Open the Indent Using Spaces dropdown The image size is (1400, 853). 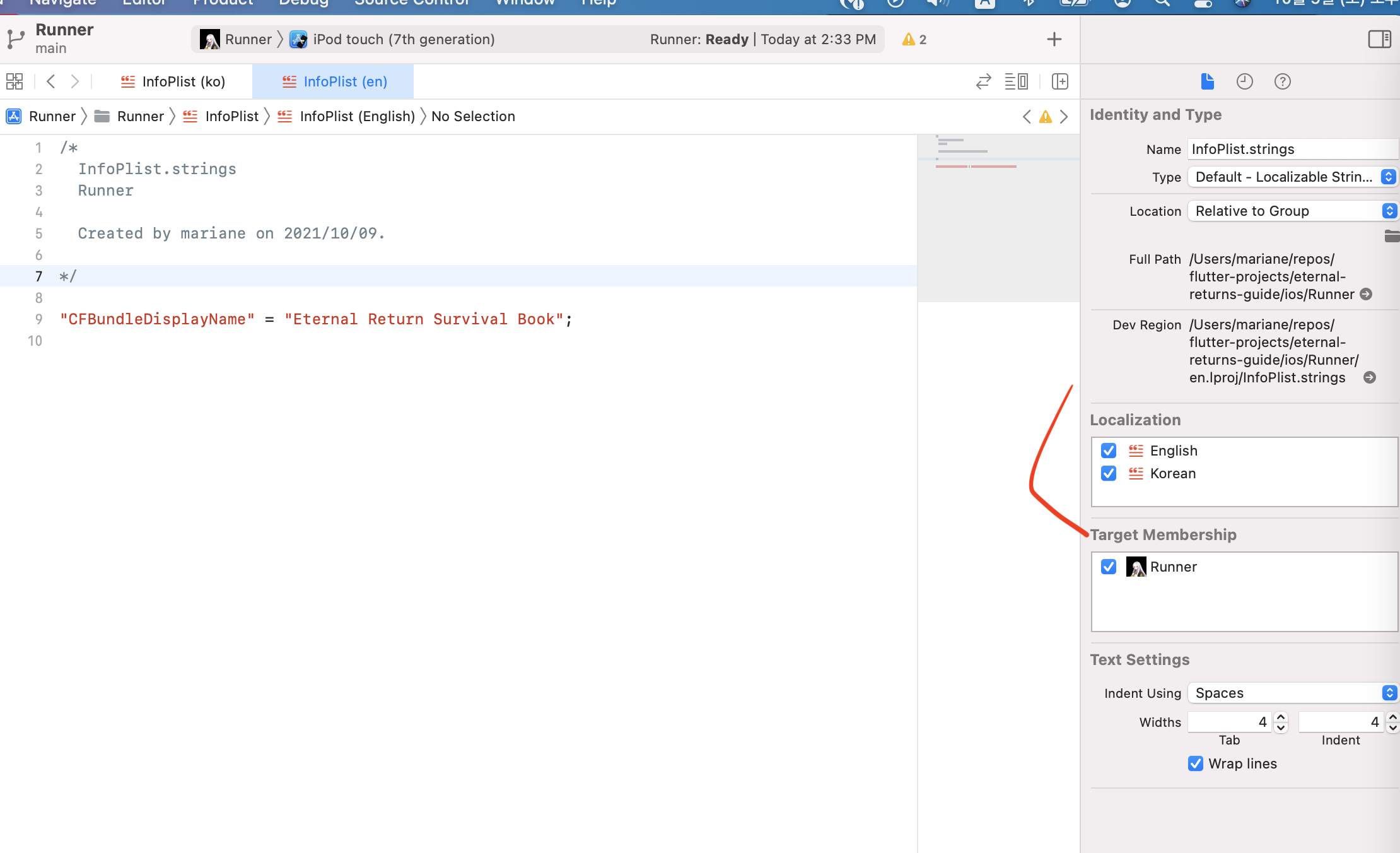coord(1292,693)
